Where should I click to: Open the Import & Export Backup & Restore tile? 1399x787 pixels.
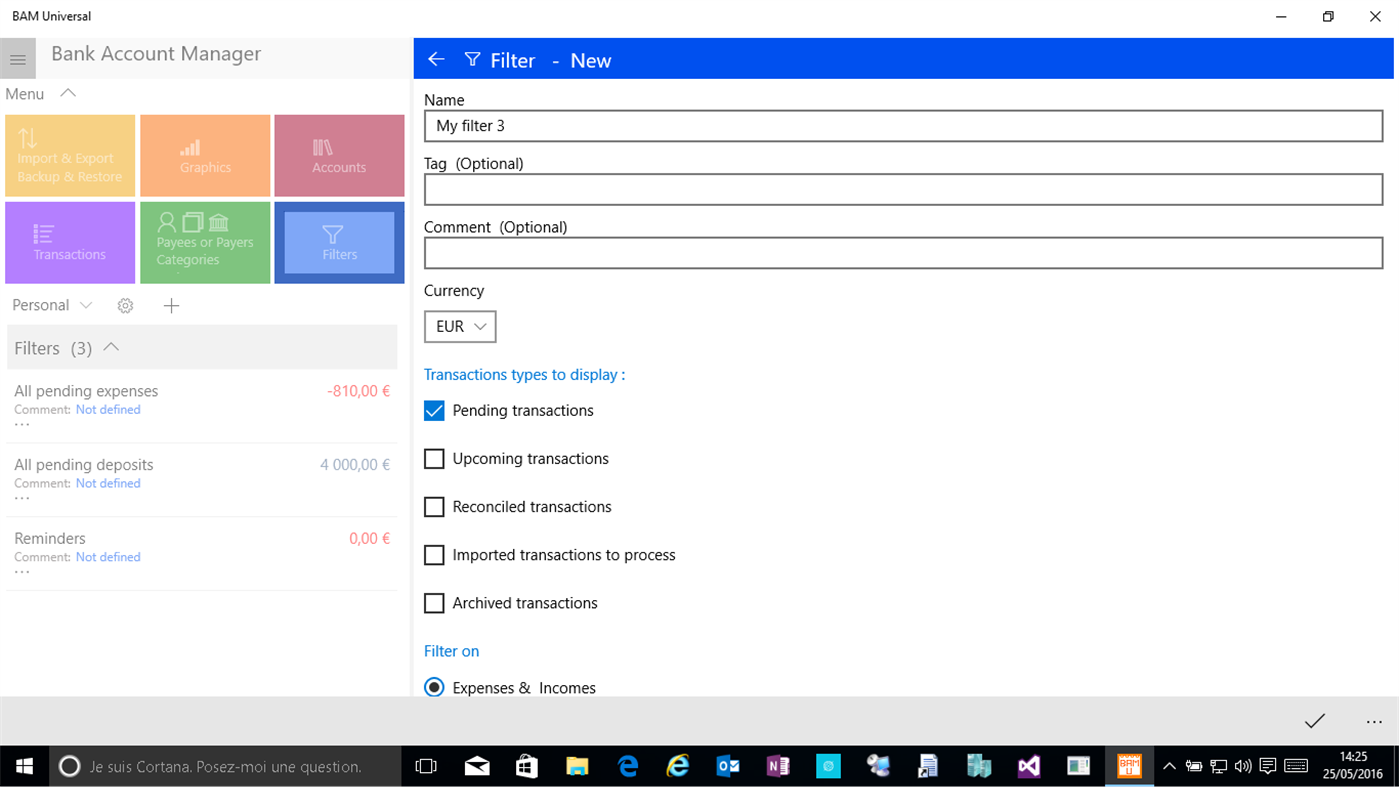69,155
